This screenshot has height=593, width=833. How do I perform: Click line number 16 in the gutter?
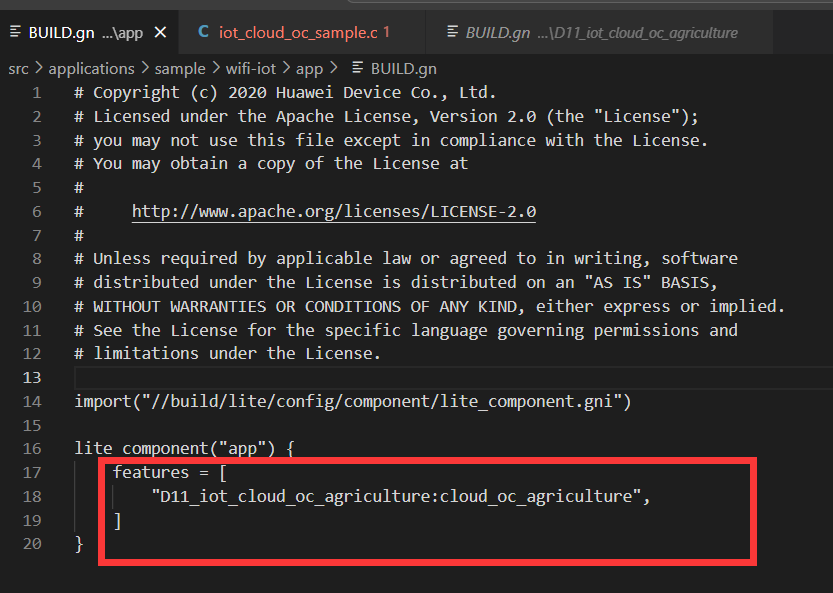click(31, 449)
